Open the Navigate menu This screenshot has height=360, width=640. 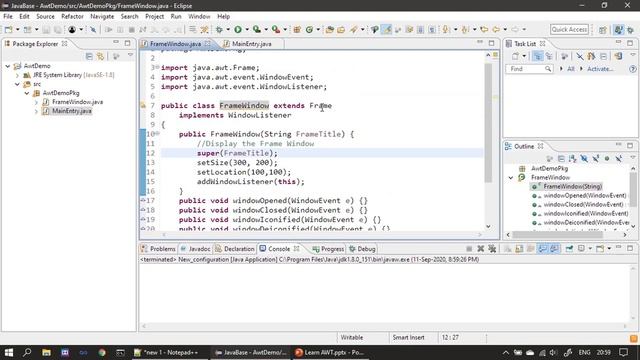[x=102, y=16]
